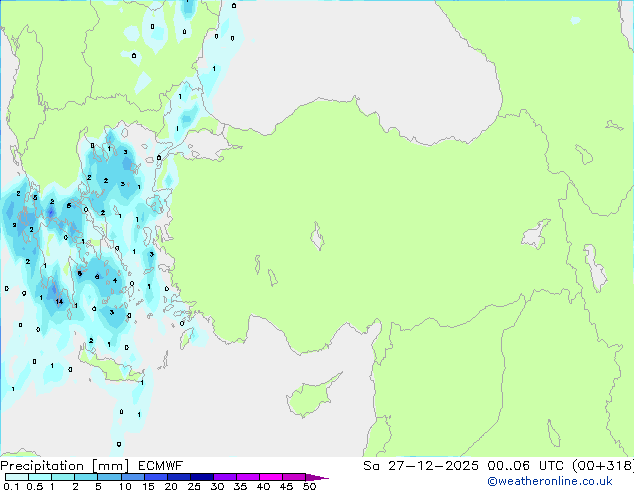Click the 'ECMWF' model label

pos(161,466)
